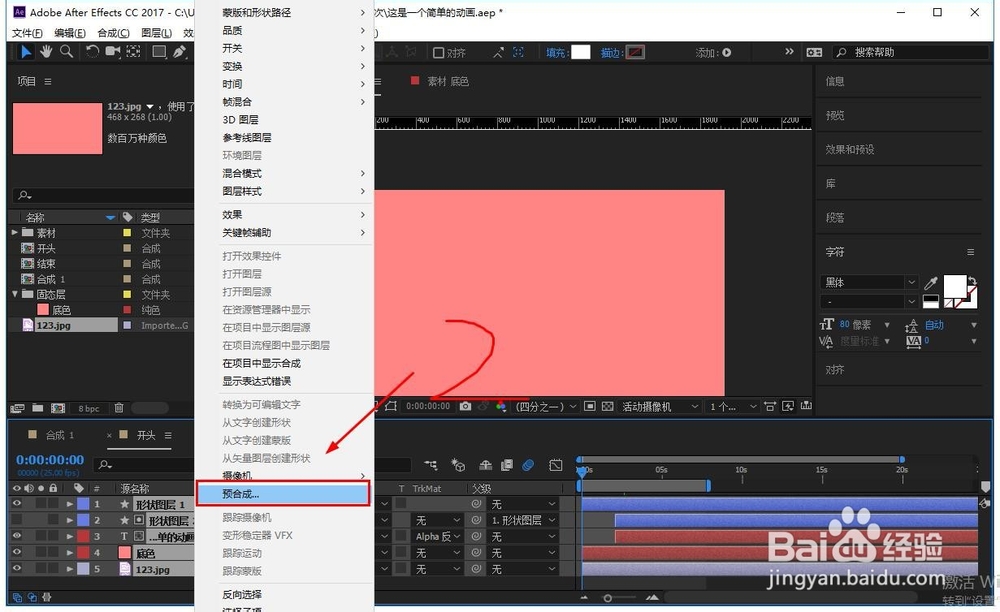Click the sync settings icon beside search
1000x612 pixels.
point(814,53)
